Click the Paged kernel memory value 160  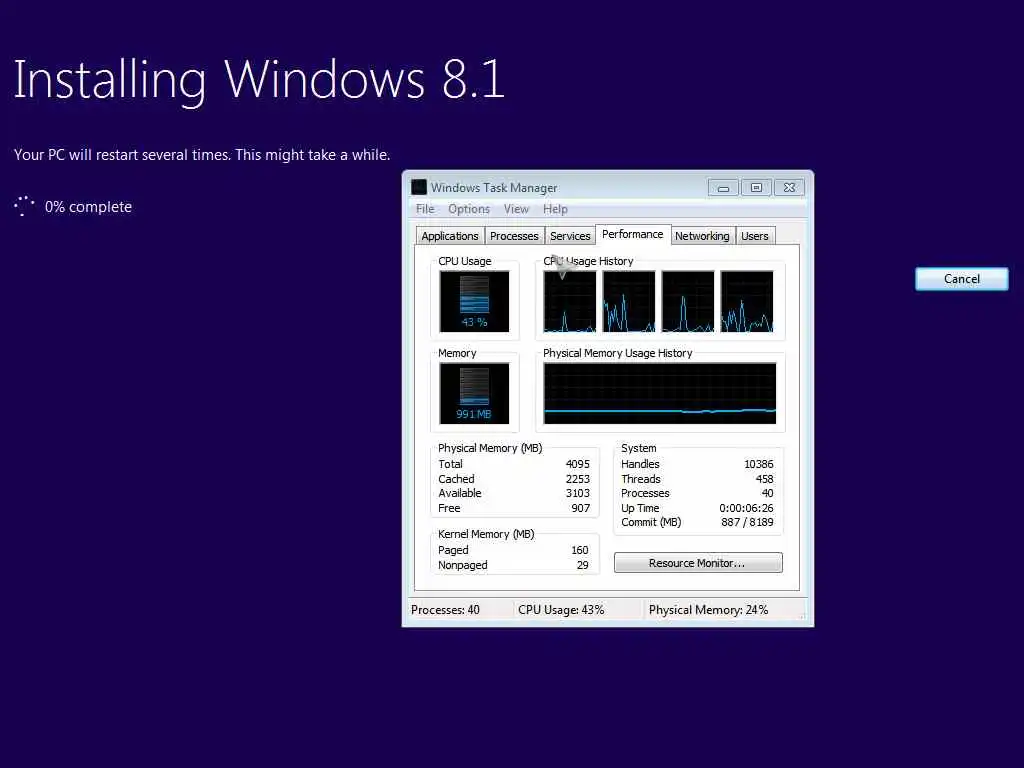point(580,551)
